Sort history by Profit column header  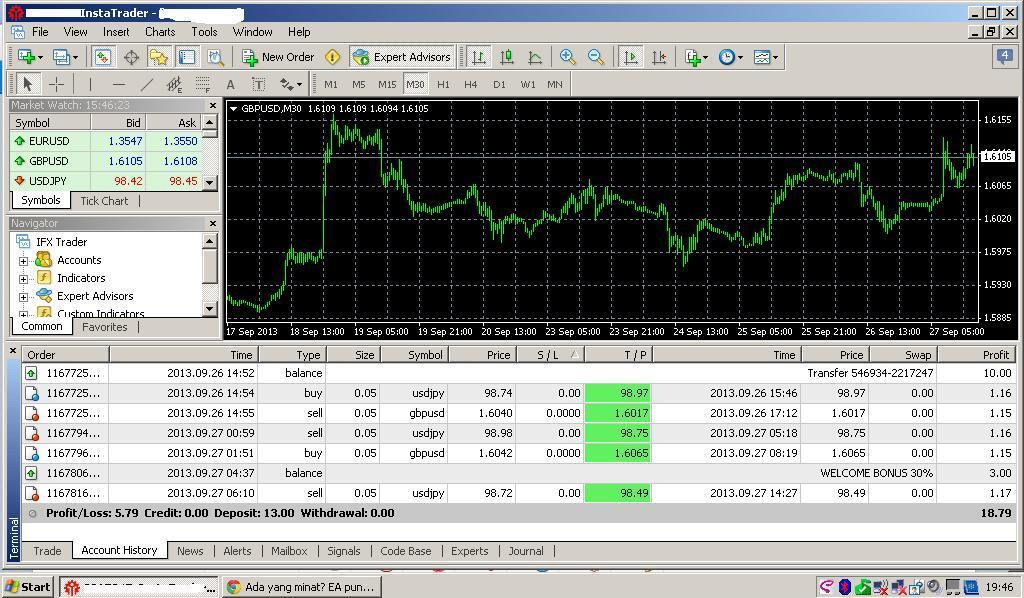point(978,354)
